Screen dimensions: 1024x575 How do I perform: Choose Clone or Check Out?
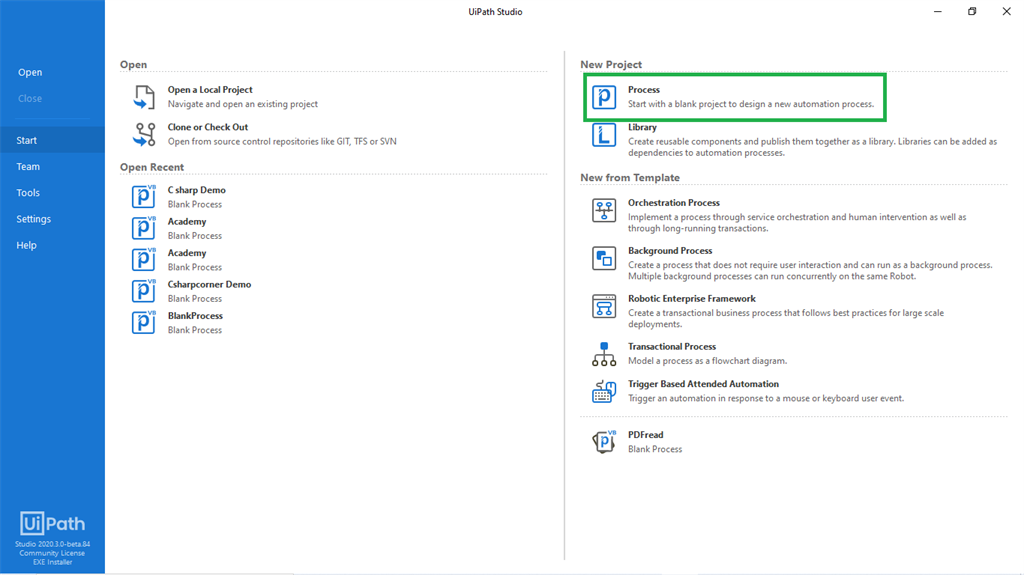tap(264, 134)
